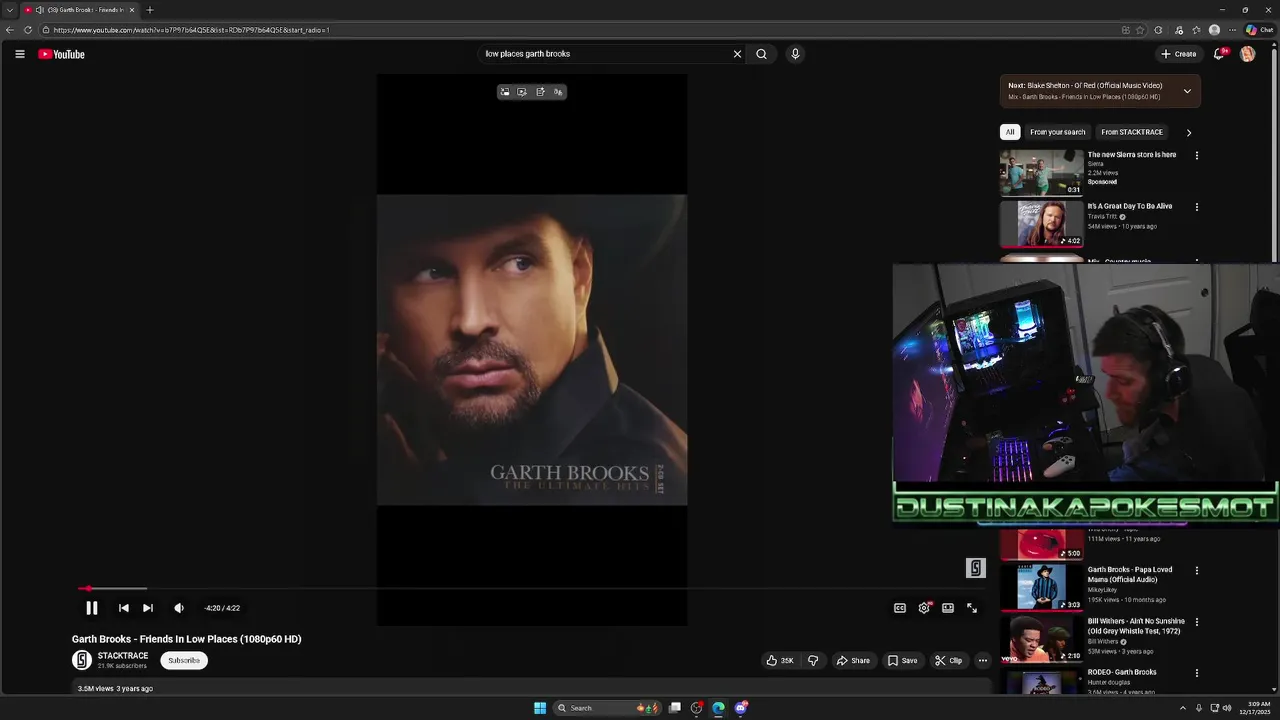1280x720 pixels.
Task: Open options for RODEO- Garth Brooks video
Action: pos(1197,673)
